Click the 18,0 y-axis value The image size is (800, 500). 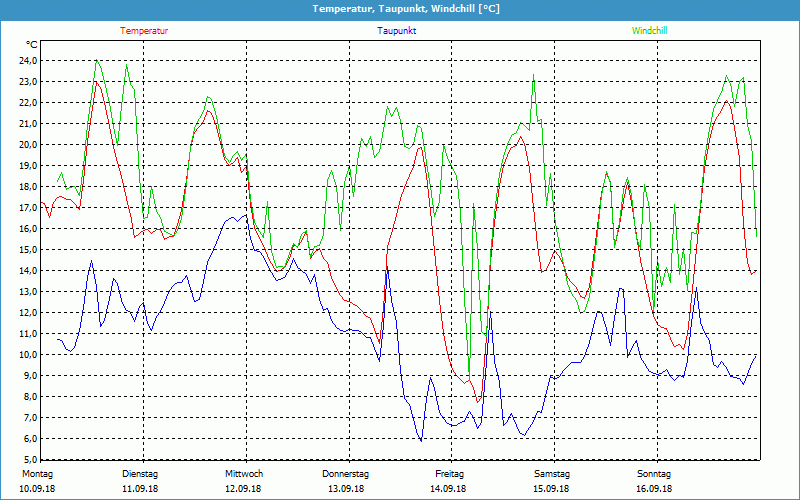(x=29, y=187)
